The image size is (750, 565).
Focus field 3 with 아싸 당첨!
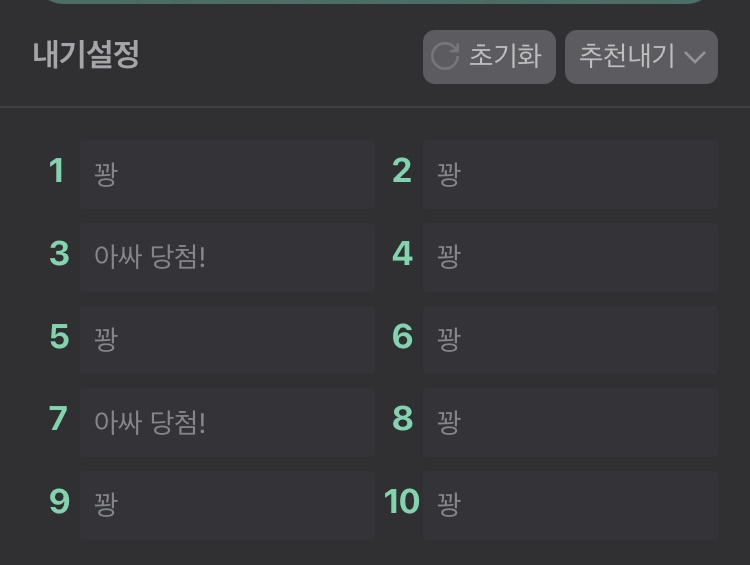pos(227,257)
